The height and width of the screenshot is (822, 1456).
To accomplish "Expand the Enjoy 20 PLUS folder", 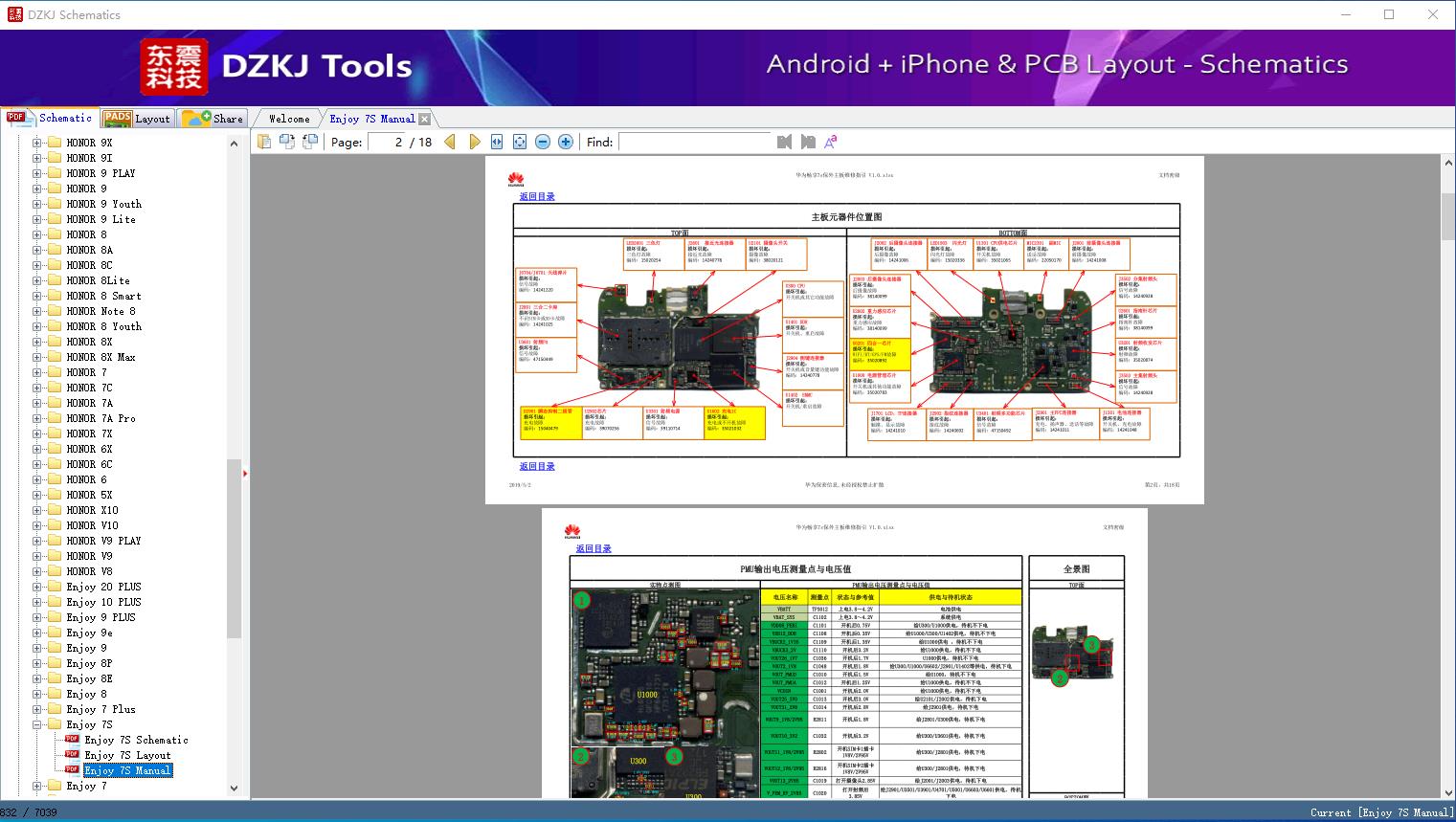I will (x=37, y=587).
